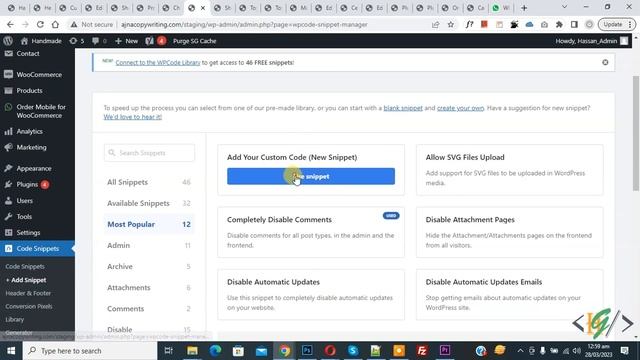Open the New content menu
640x360 pixels.
pos(127,41)
